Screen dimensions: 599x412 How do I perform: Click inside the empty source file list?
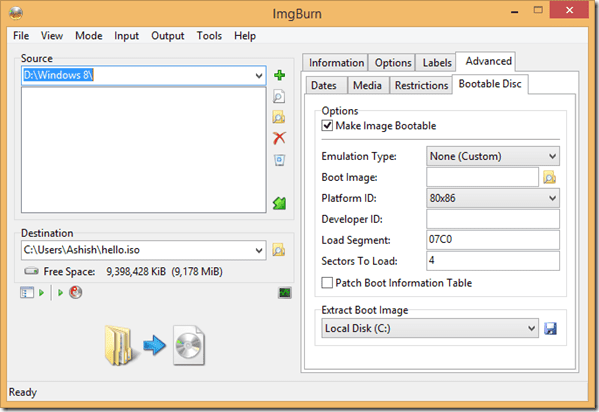[144, 150]
